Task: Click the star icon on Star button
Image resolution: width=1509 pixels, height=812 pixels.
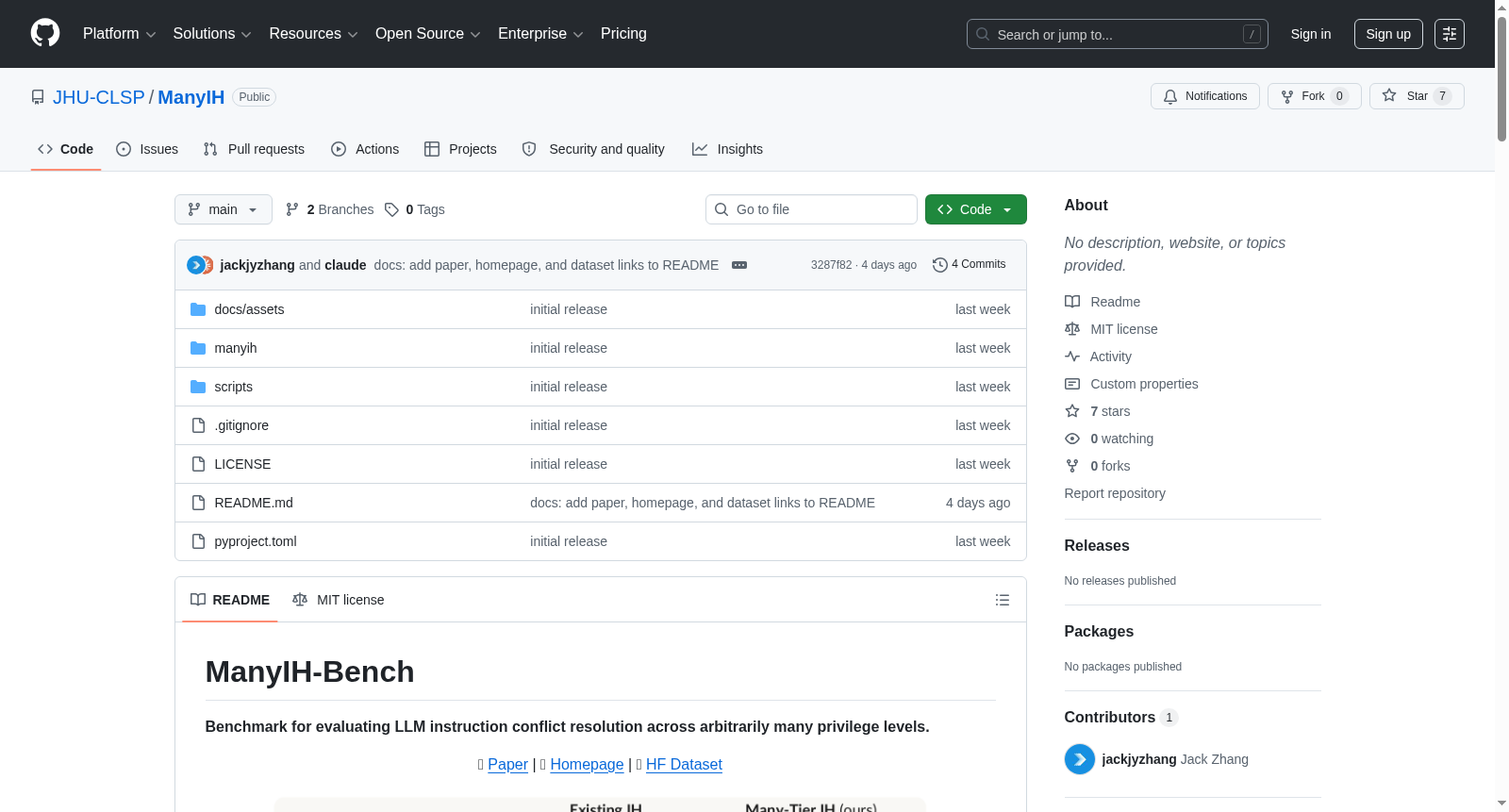Action: click(1389, 95)
